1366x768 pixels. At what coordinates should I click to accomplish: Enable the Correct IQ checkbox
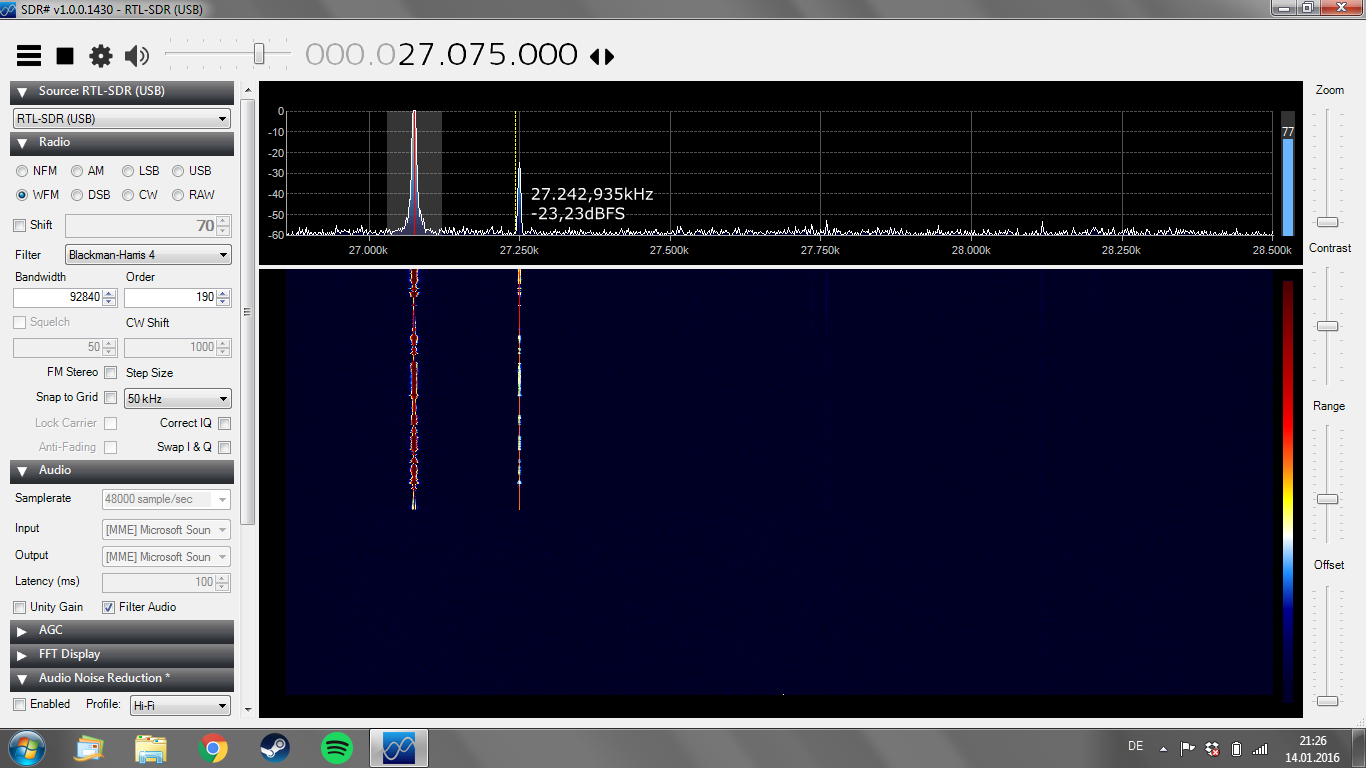224,423
